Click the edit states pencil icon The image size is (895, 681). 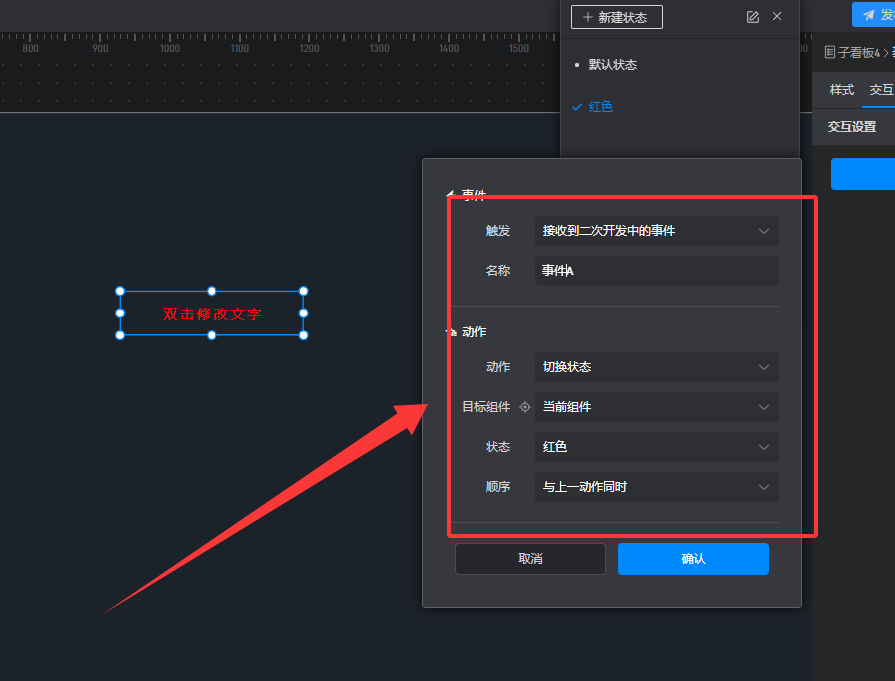point(752,17)
